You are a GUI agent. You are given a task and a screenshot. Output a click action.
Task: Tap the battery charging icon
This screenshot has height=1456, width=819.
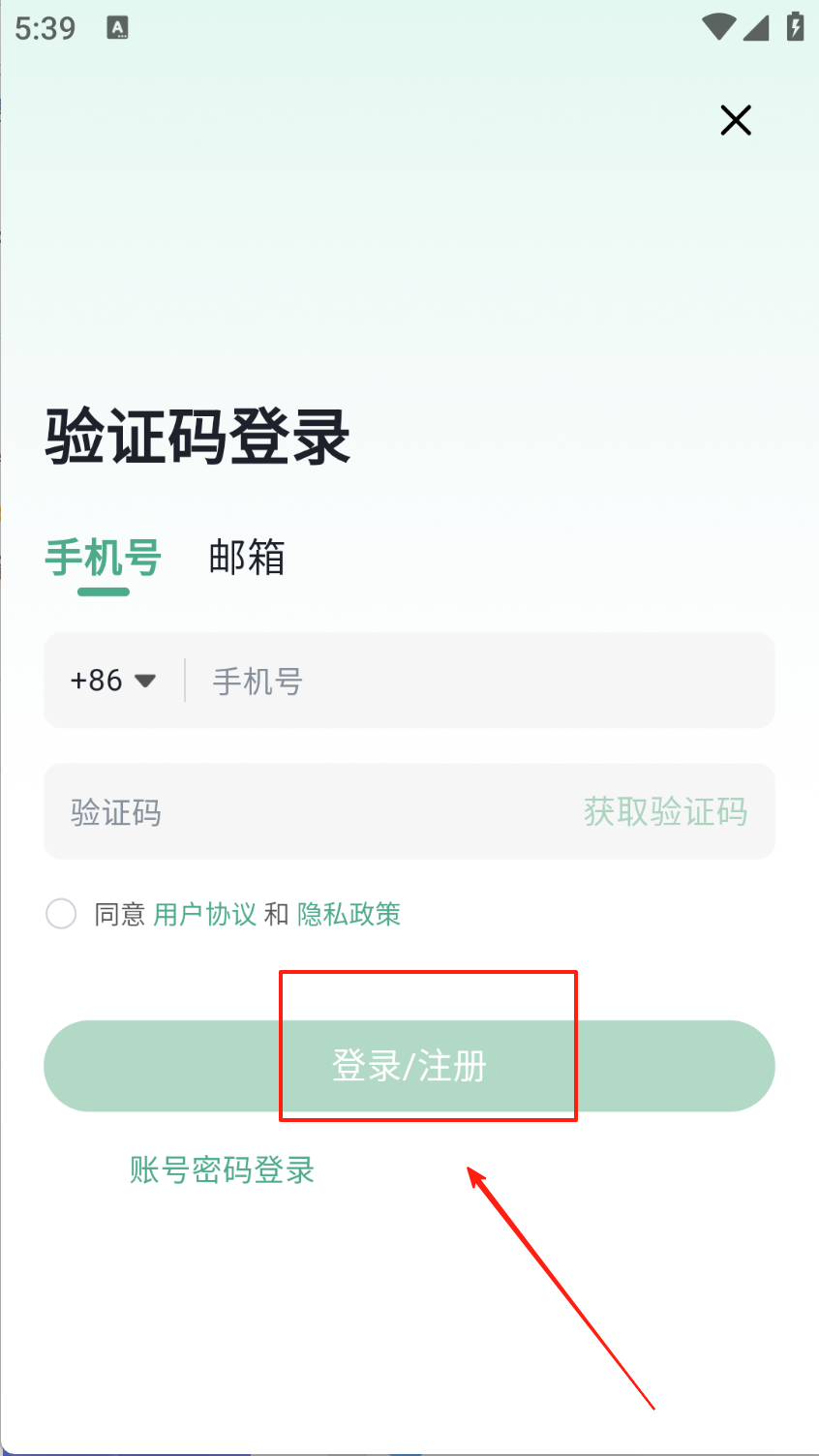pos(795,27)
